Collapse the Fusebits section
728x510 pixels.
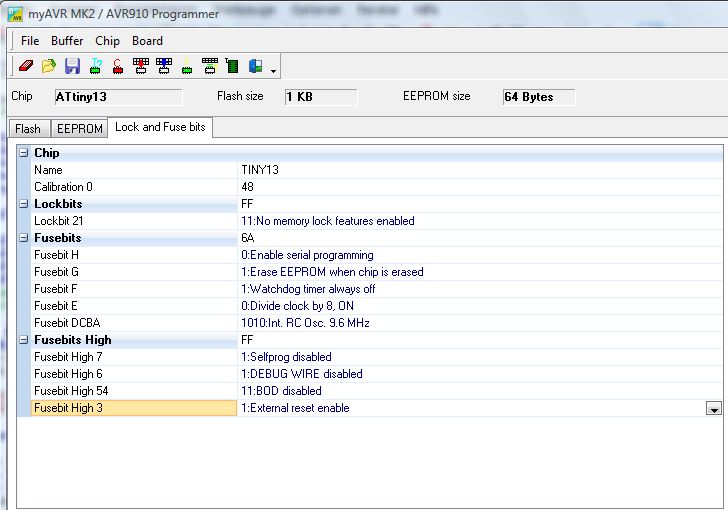(x=24, y=238)
